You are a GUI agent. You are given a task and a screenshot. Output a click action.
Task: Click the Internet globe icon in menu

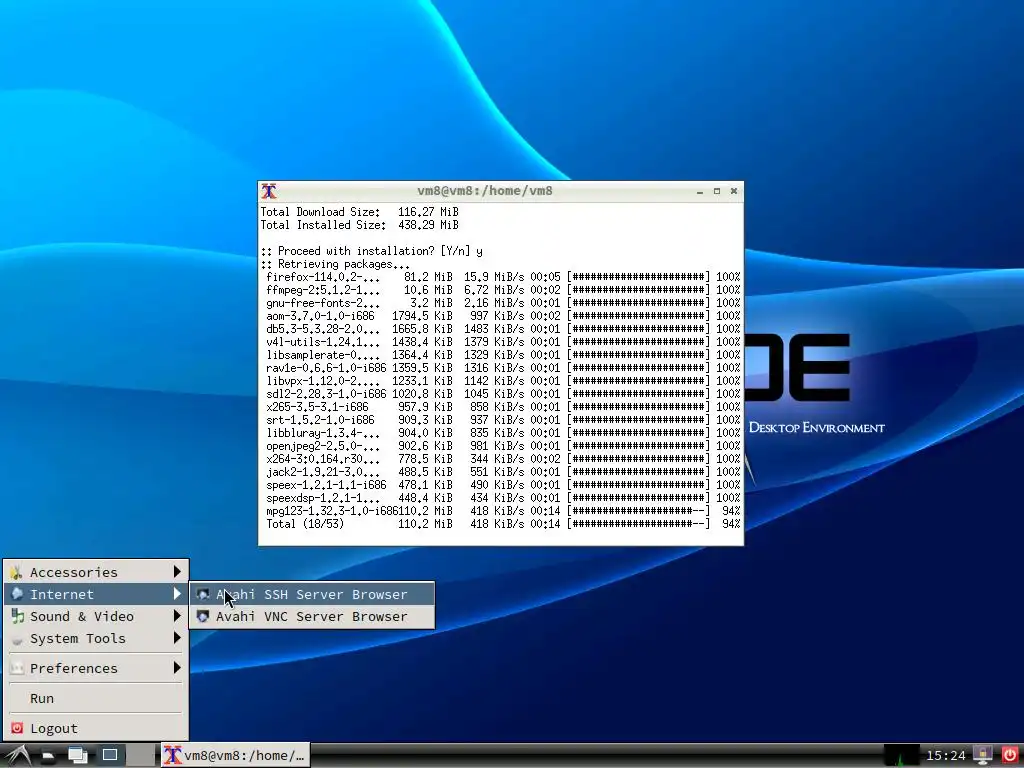point(17,594)
